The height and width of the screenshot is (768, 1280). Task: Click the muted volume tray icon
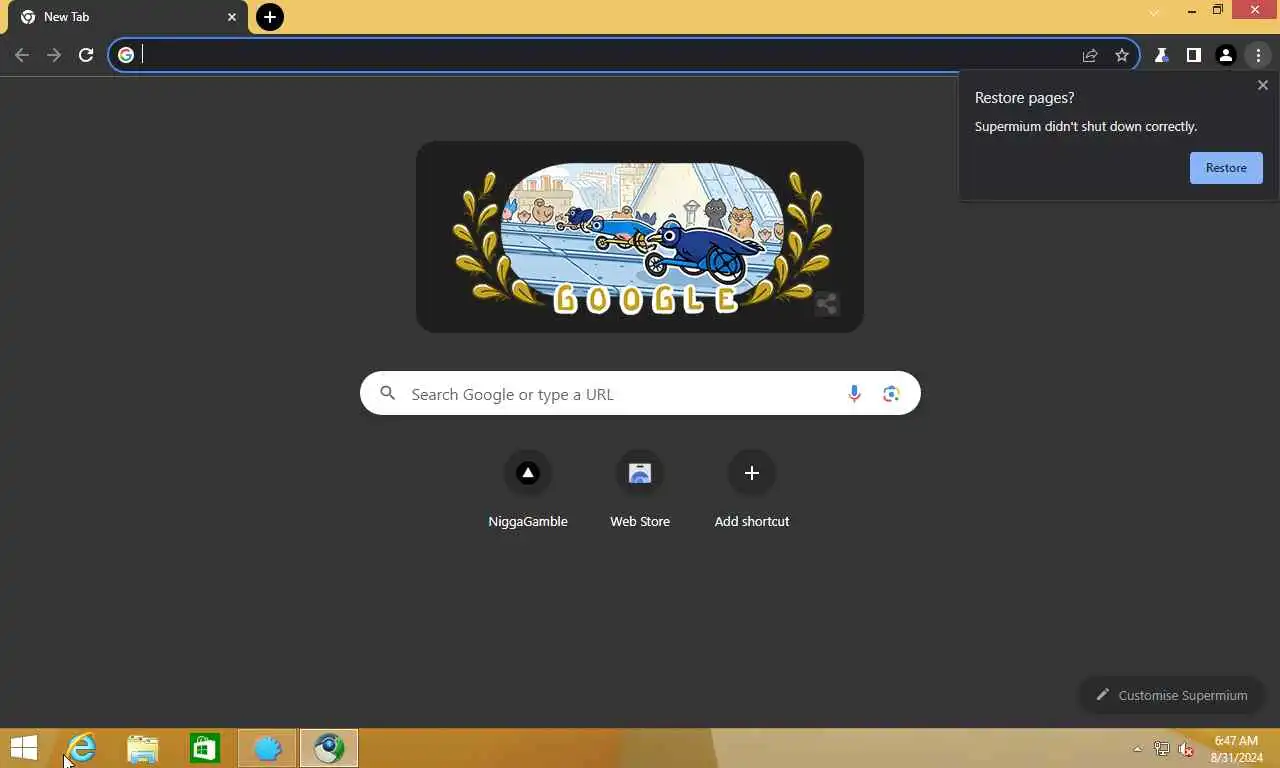[x=1187, y=748]
